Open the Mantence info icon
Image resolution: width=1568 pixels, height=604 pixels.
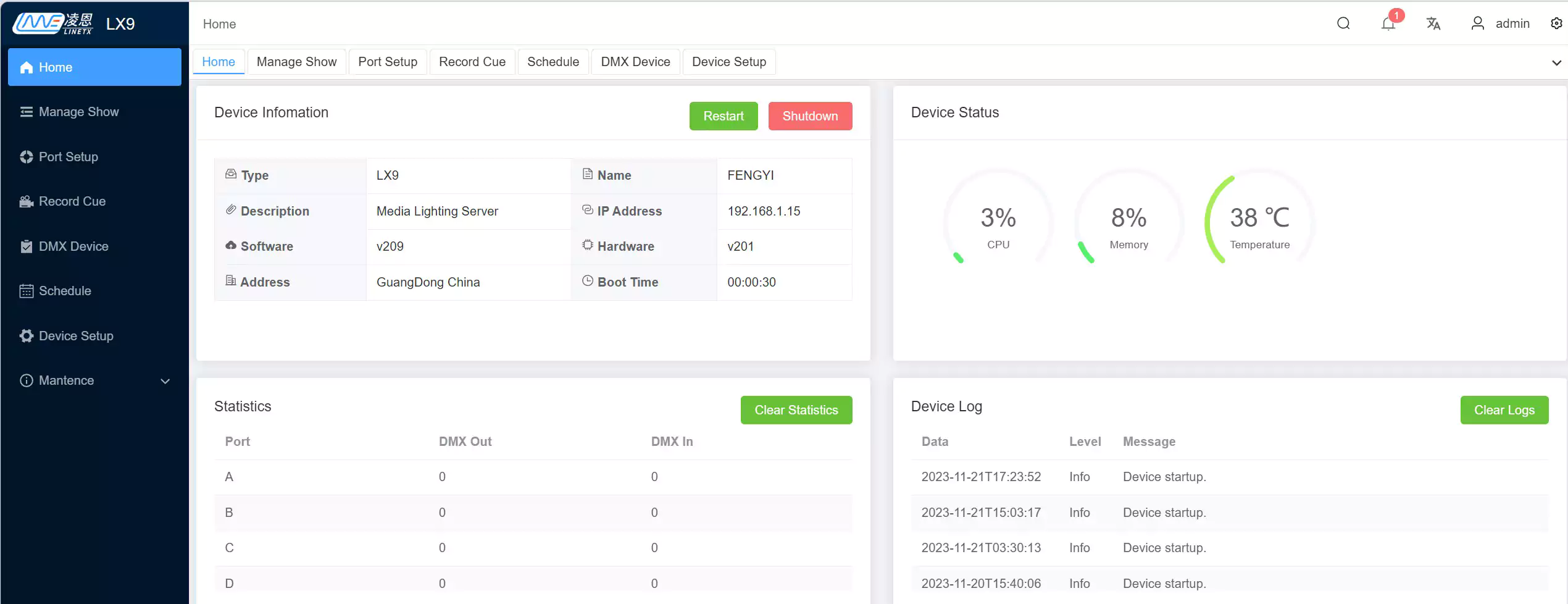[x=26, y=380]
